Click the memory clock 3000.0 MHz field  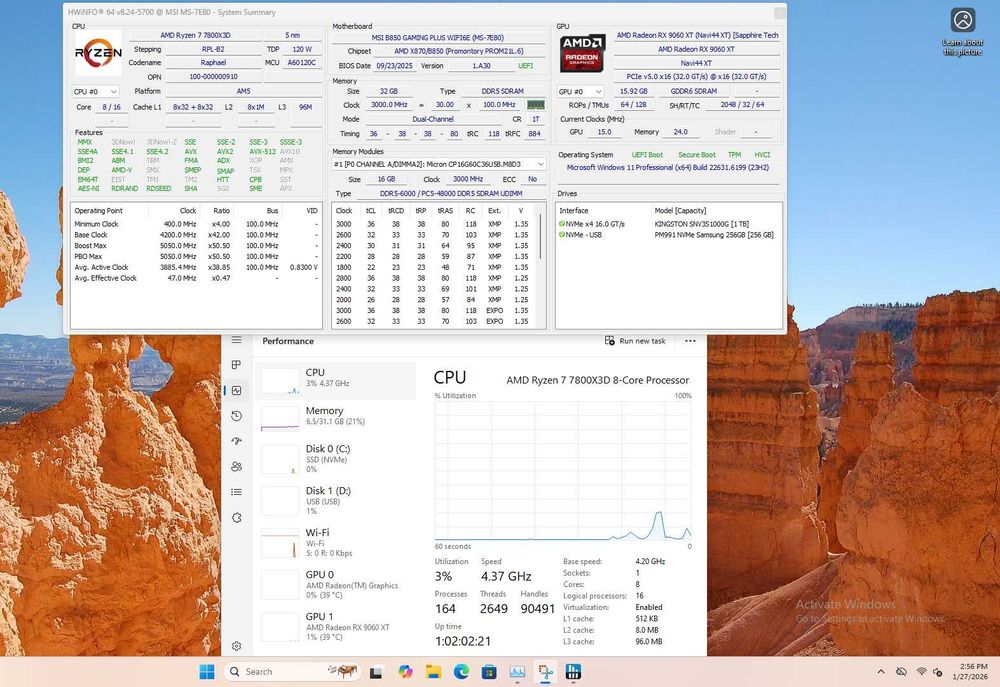click(389, 105)
